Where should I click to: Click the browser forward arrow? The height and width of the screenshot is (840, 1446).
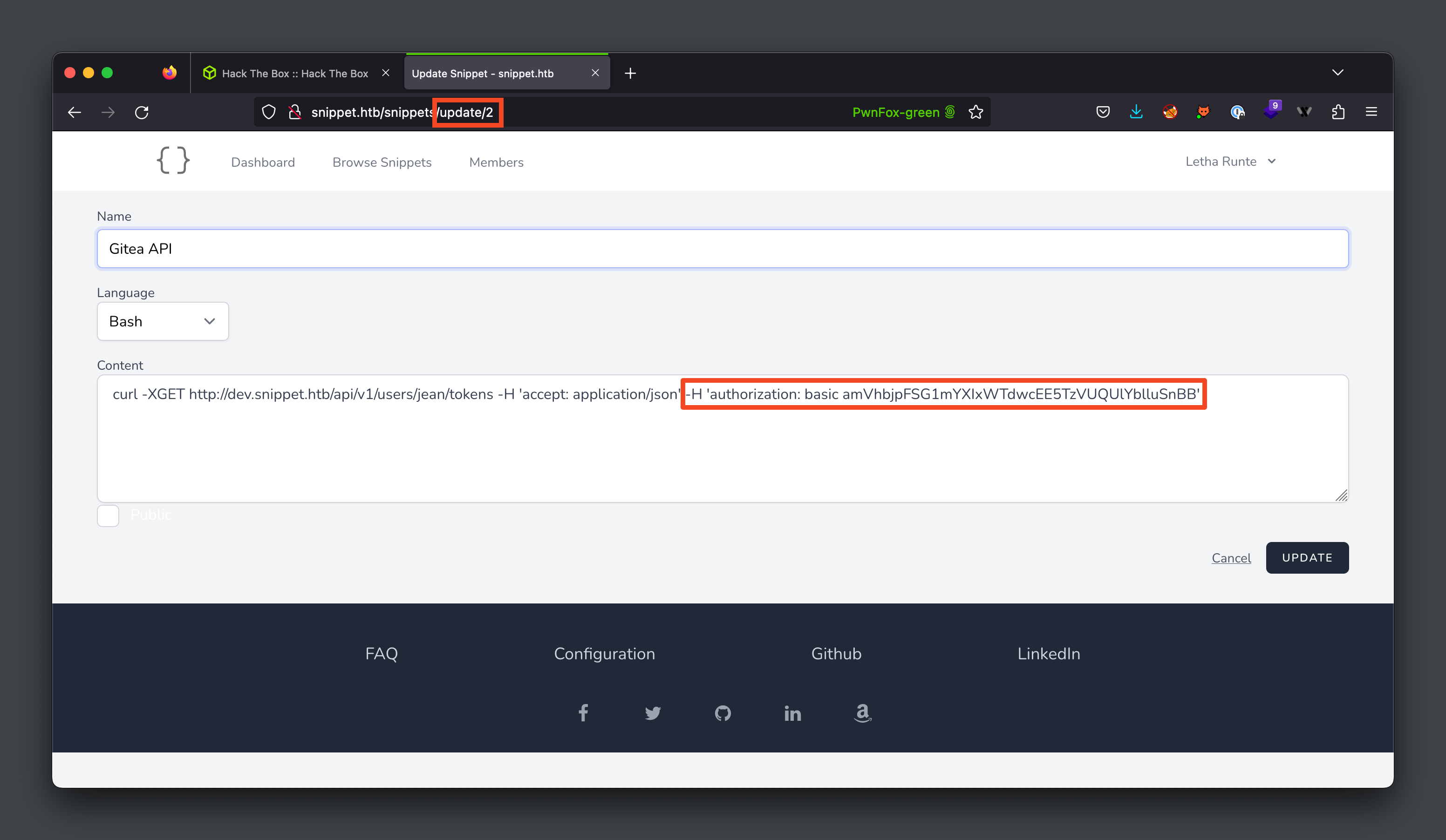[x=108, y=112]
